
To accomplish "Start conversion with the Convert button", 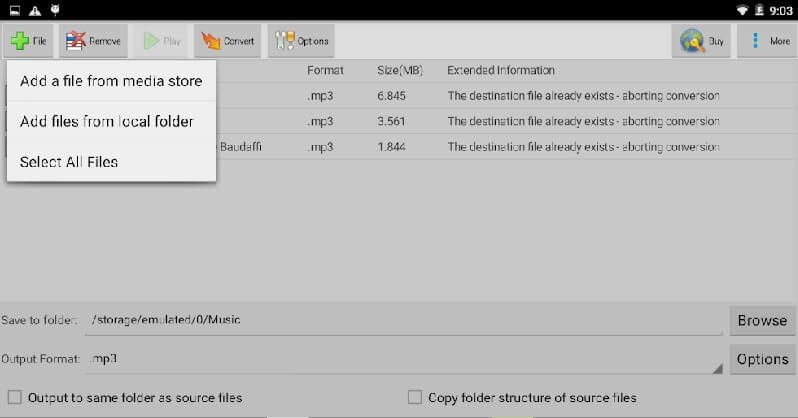I will click(x=227, y=41).
